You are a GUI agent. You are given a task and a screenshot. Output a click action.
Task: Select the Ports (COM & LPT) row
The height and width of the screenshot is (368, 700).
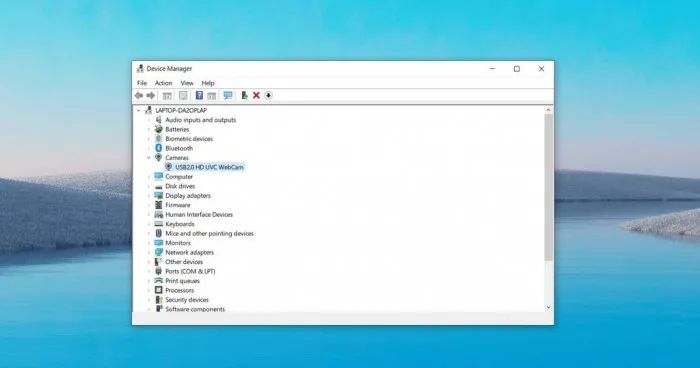[x=190, y=271]
